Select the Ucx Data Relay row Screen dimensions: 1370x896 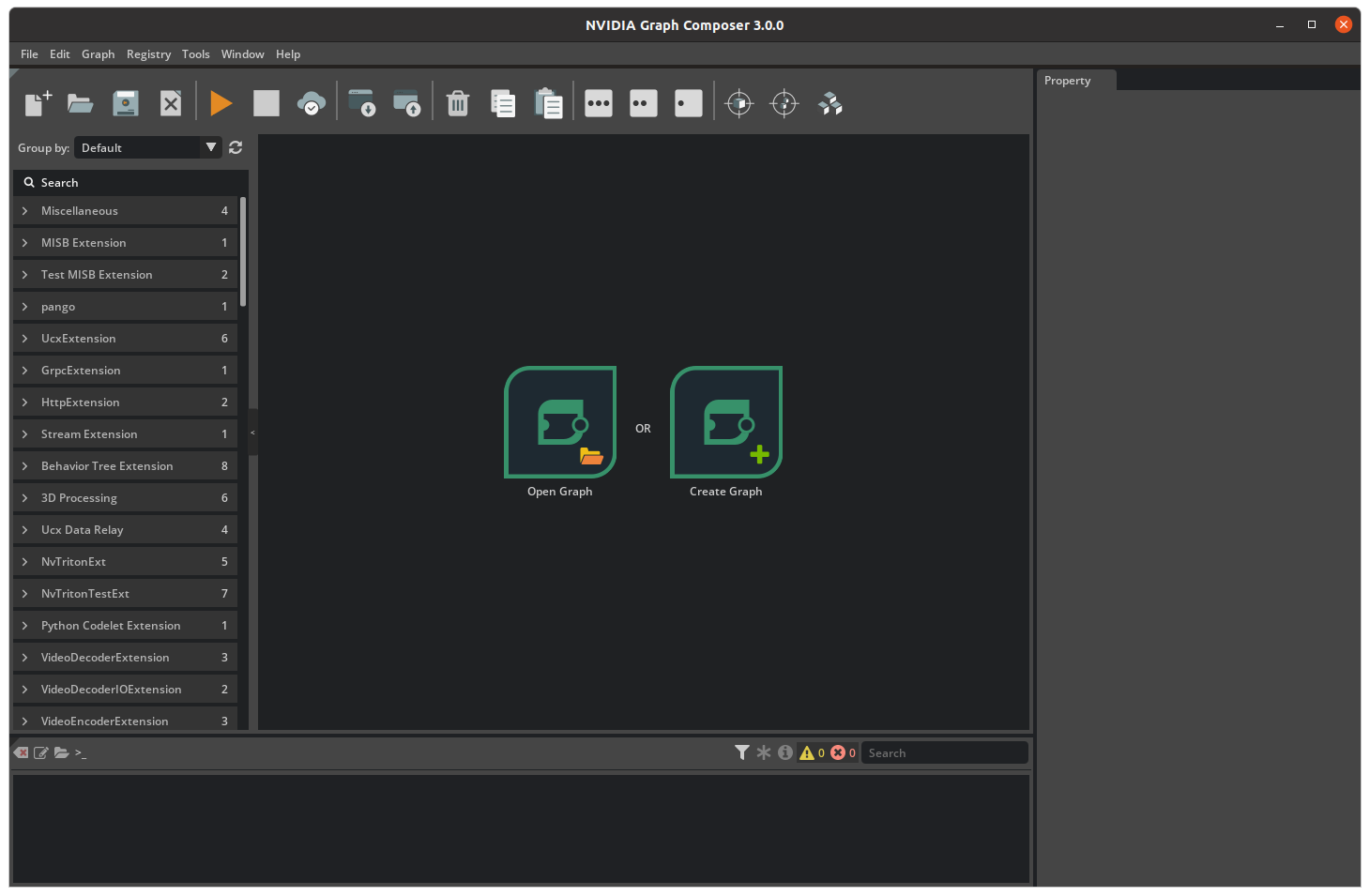pos(126,530)
